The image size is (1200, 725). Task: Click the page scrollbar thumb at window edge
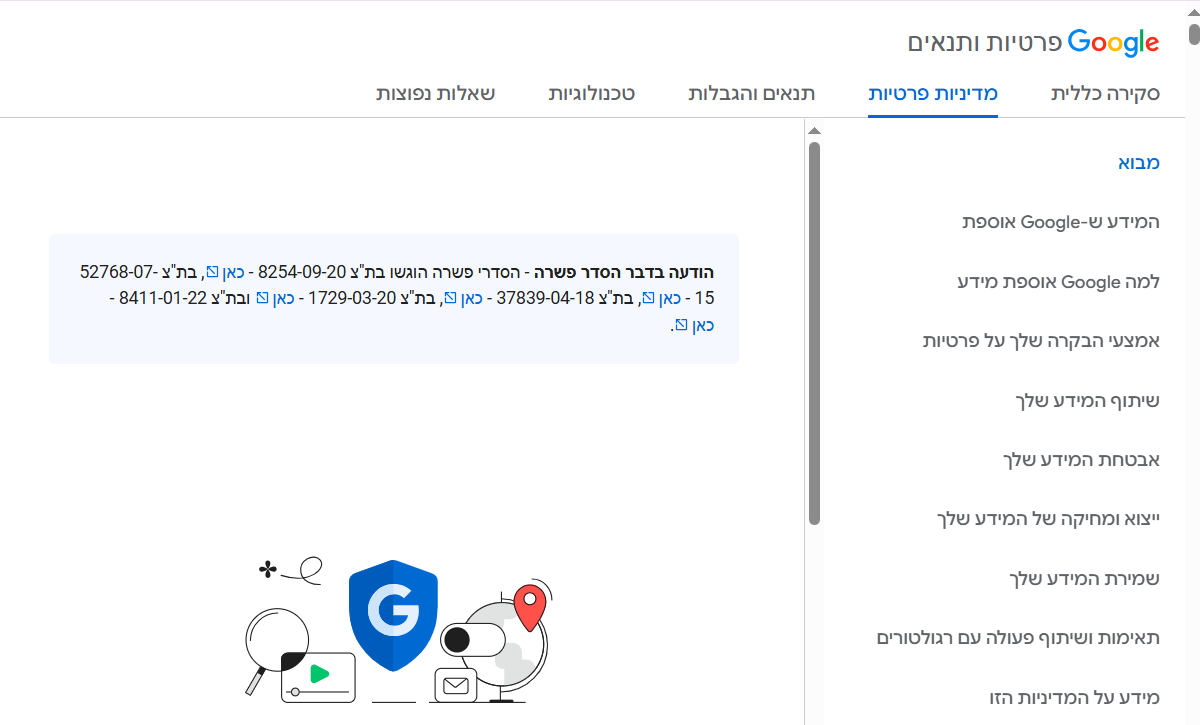pos(1193,34)
